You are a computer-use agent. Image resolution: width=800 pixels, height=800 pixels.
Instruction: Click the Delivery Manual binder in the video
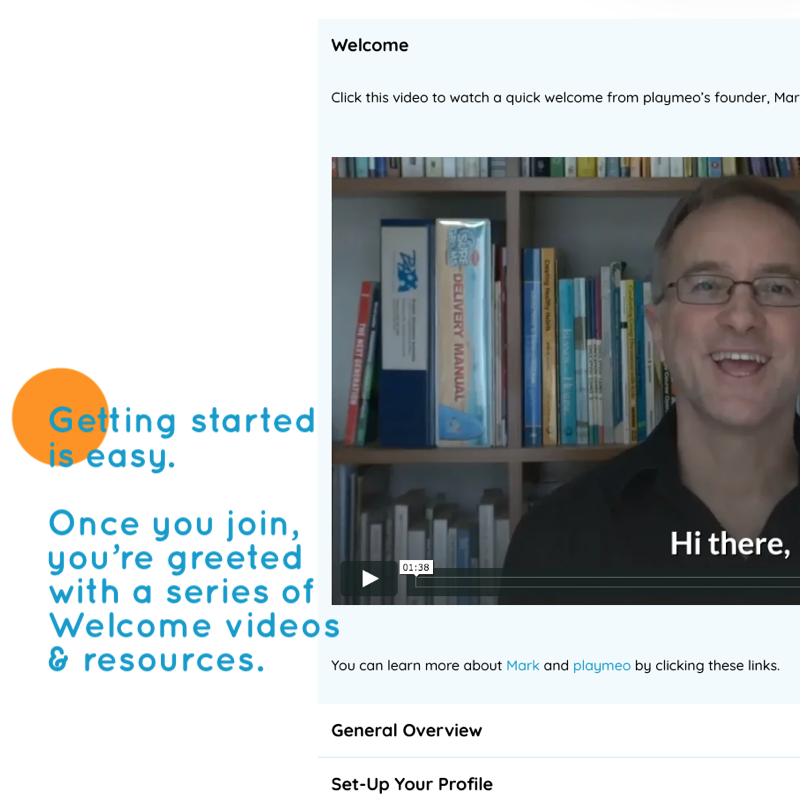click(x=463, y=333)
